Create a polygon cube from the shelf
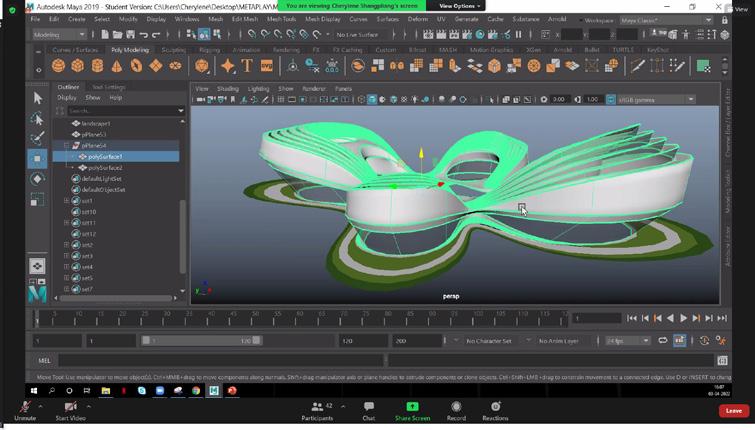Image resolution: width=755 pixels, height=430 pixels. coord(78,66)
